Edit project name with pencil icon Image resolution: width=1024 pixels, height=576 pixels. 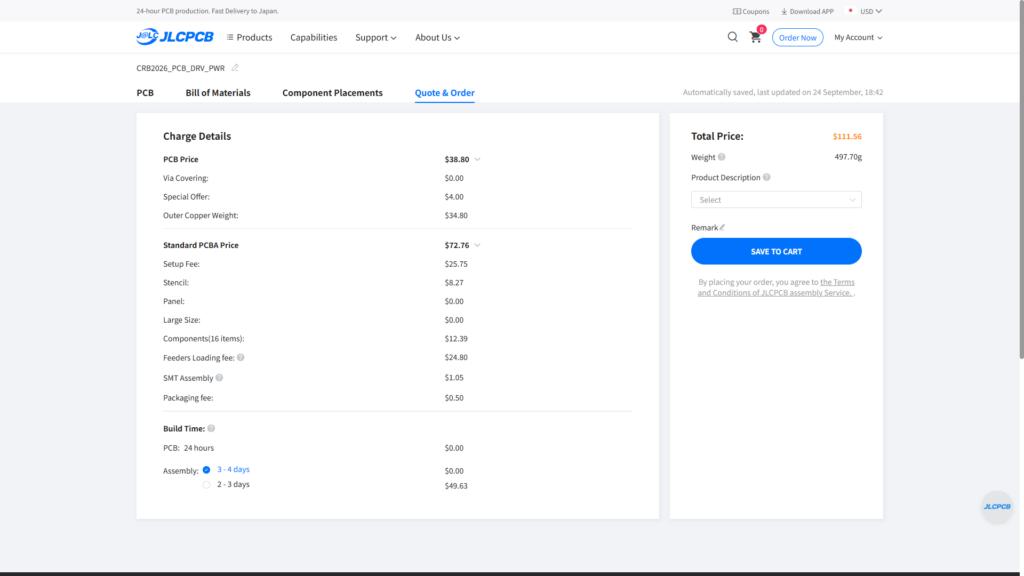tap(235, 68)
